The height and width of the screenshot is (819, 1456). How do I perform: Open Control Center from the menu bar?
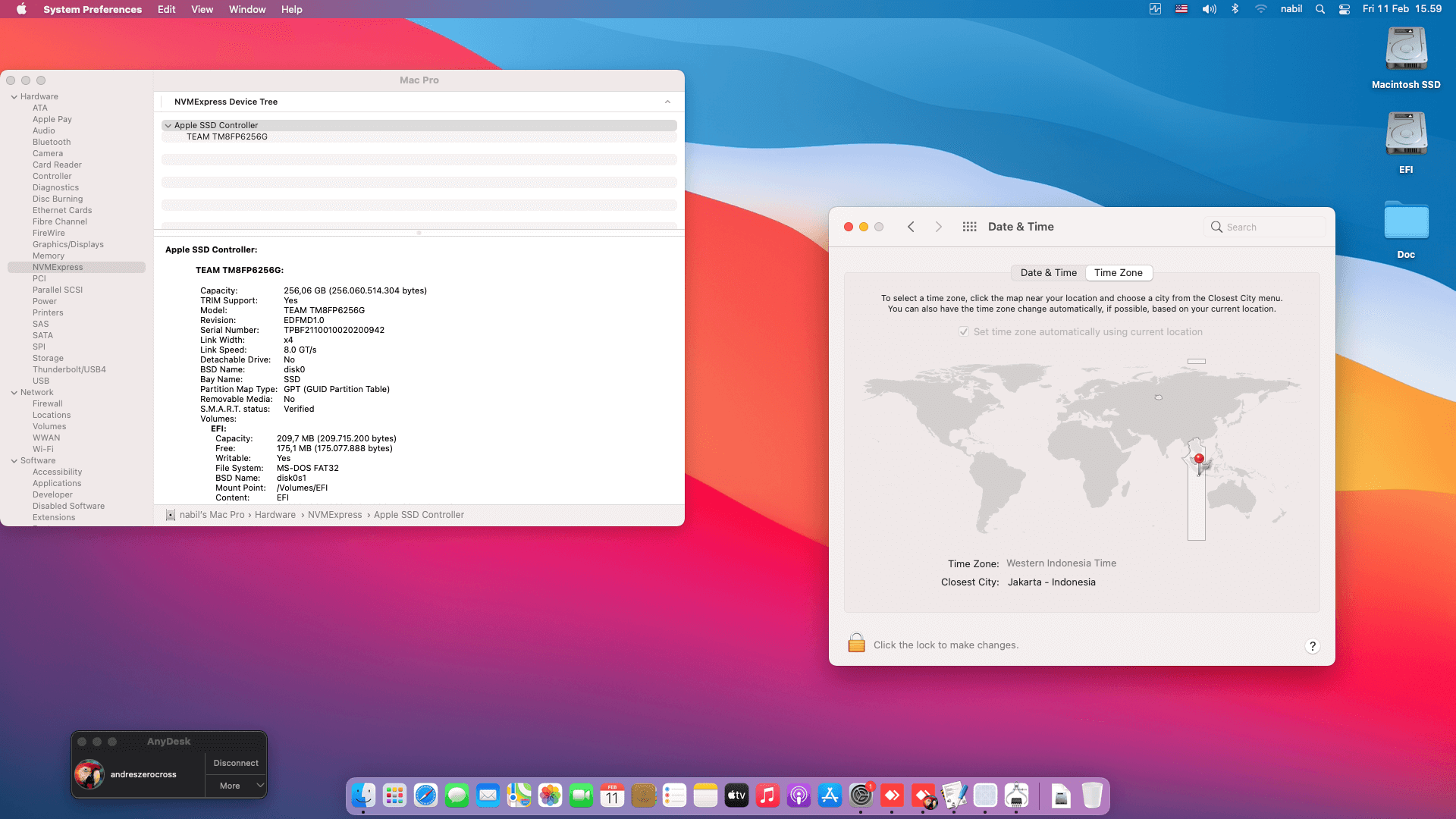point(1344,9)
